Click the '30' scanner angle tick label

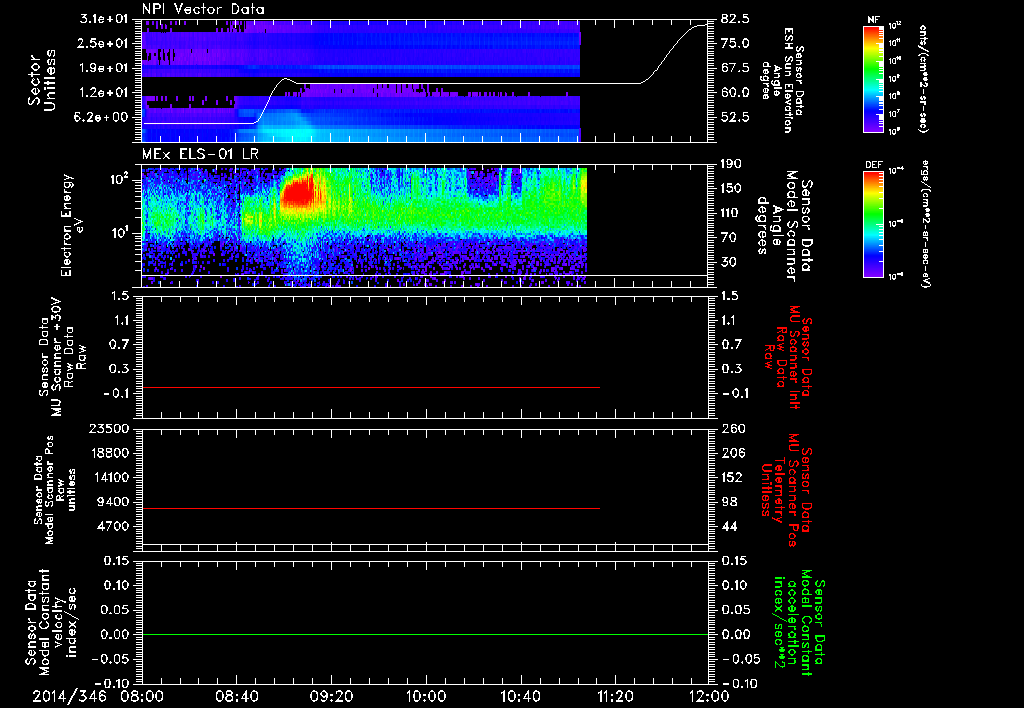click(x=728, y=262)
